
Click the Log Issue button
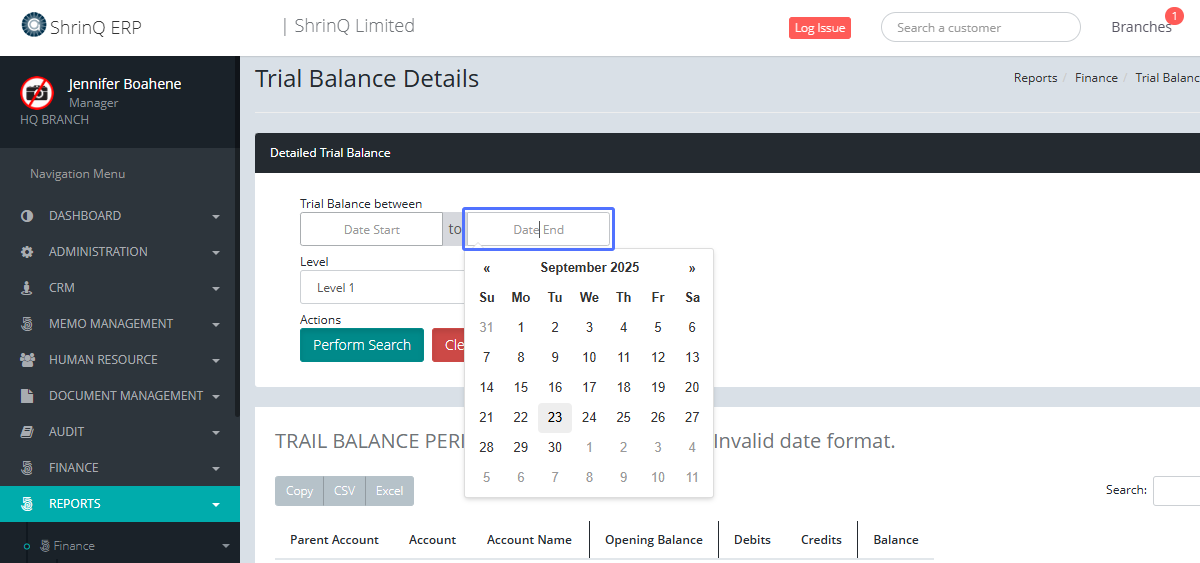819,28
